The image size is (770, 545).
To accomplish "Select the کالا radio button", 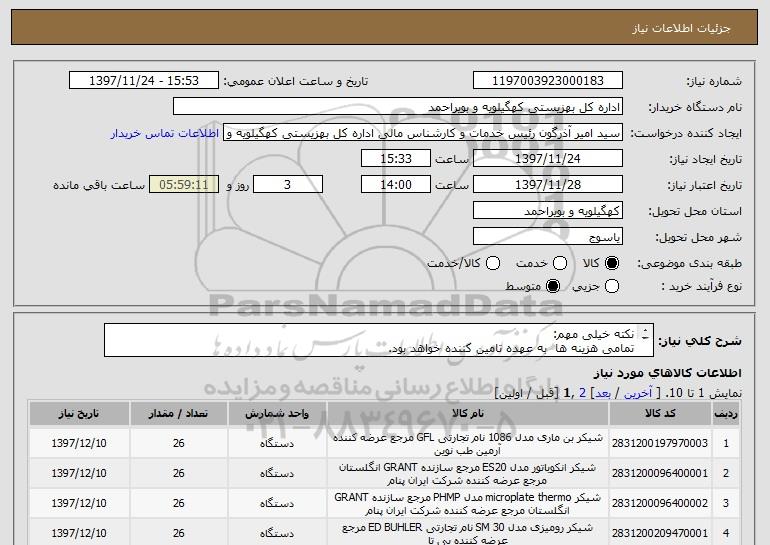I will (x=612, y=263).
